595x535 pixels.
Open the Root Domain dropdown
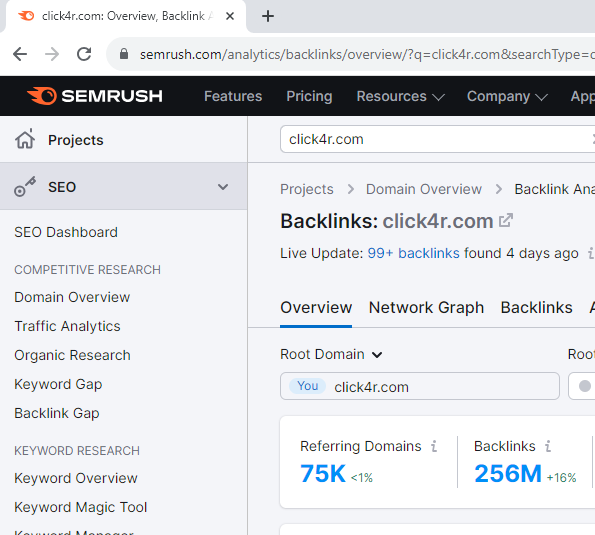click(331, 354)
